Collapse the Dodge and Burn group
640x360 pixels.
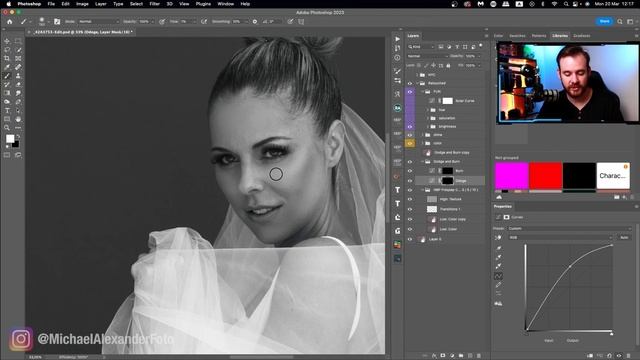(x=423, y=162)
